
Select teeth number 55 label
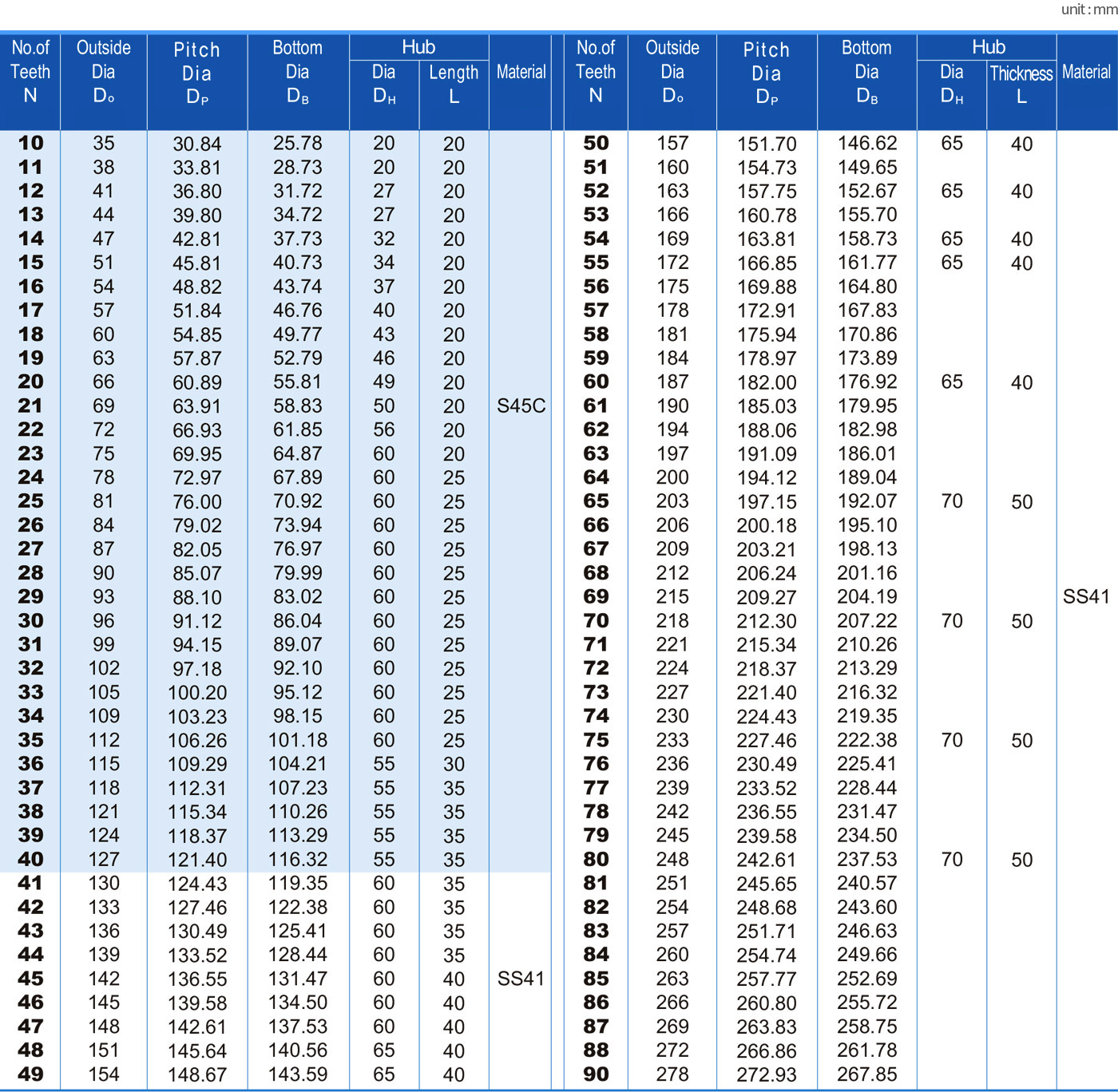[x=596, y=263]
